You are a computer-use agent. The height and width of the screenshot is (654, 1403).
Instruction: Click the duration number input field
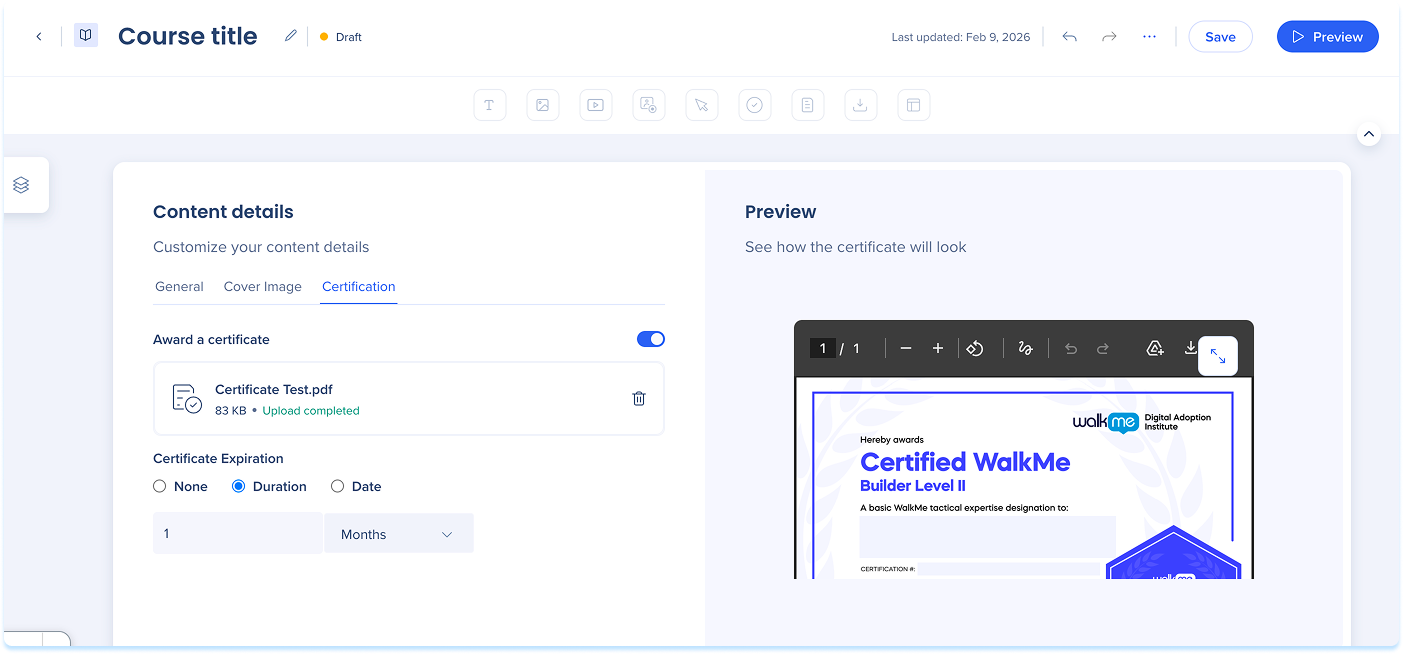click(237, 534)
